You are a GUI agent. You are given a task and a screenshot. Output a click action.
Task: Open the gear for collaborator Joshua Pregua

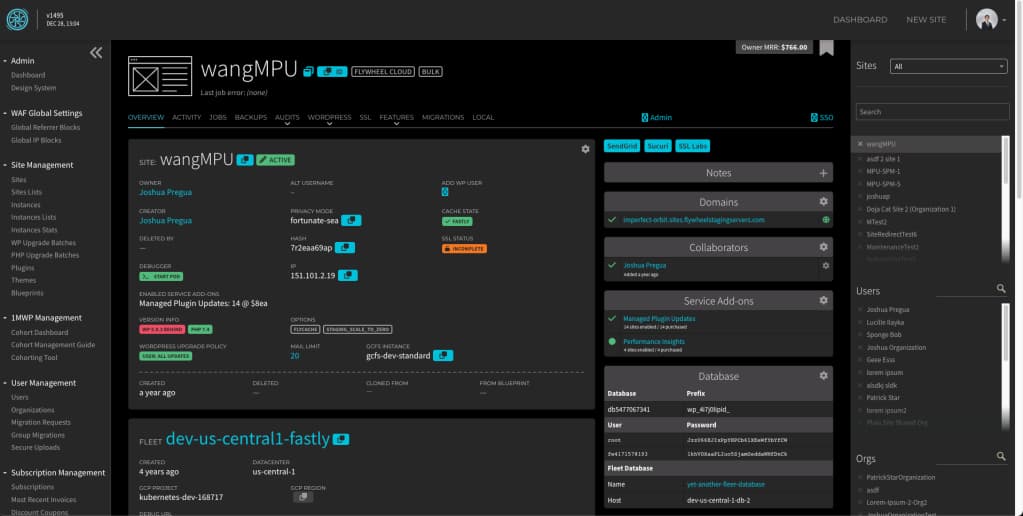pyautogui.click(x=826, y=266)
